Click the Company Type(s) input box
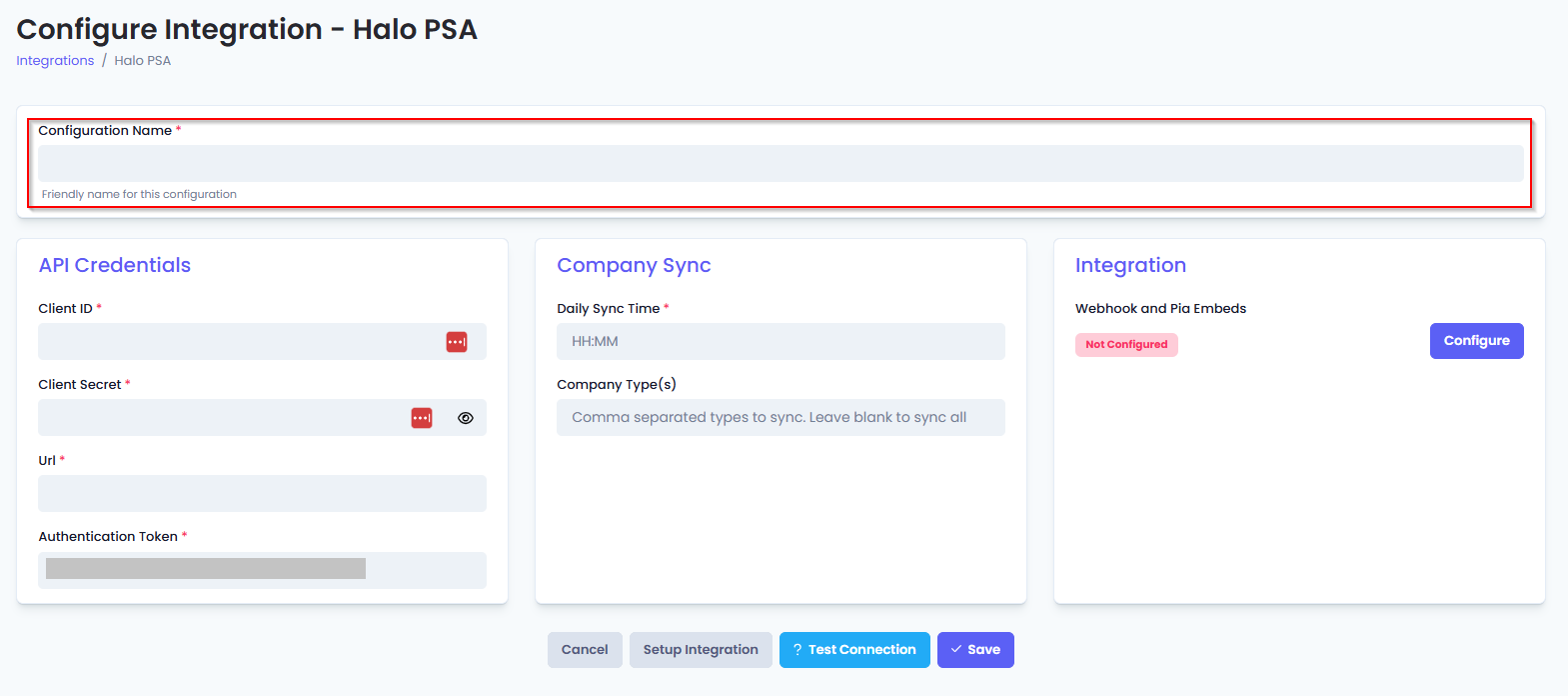This screenshot has width=1568, height=696. coord(780,418)
